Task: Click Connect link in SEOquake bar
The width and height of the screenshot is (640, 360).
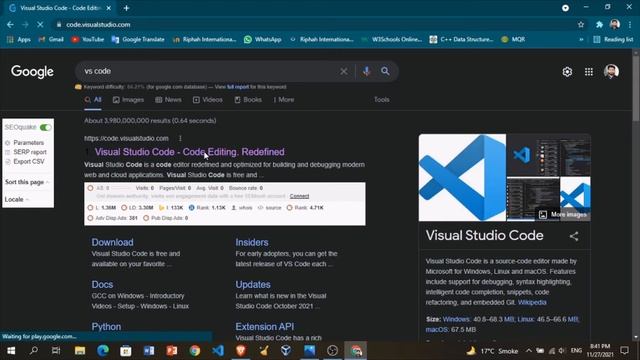Action: 299,196
